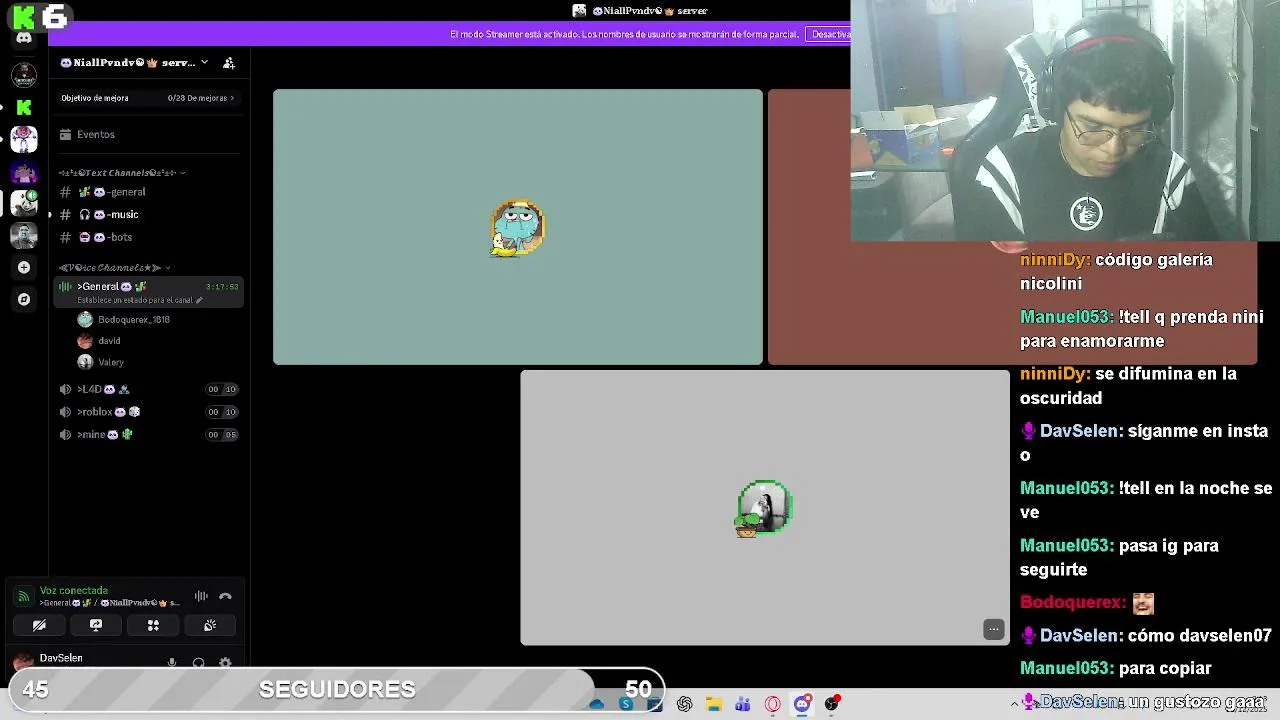Join the >L4D voice channel

[150, 389]
